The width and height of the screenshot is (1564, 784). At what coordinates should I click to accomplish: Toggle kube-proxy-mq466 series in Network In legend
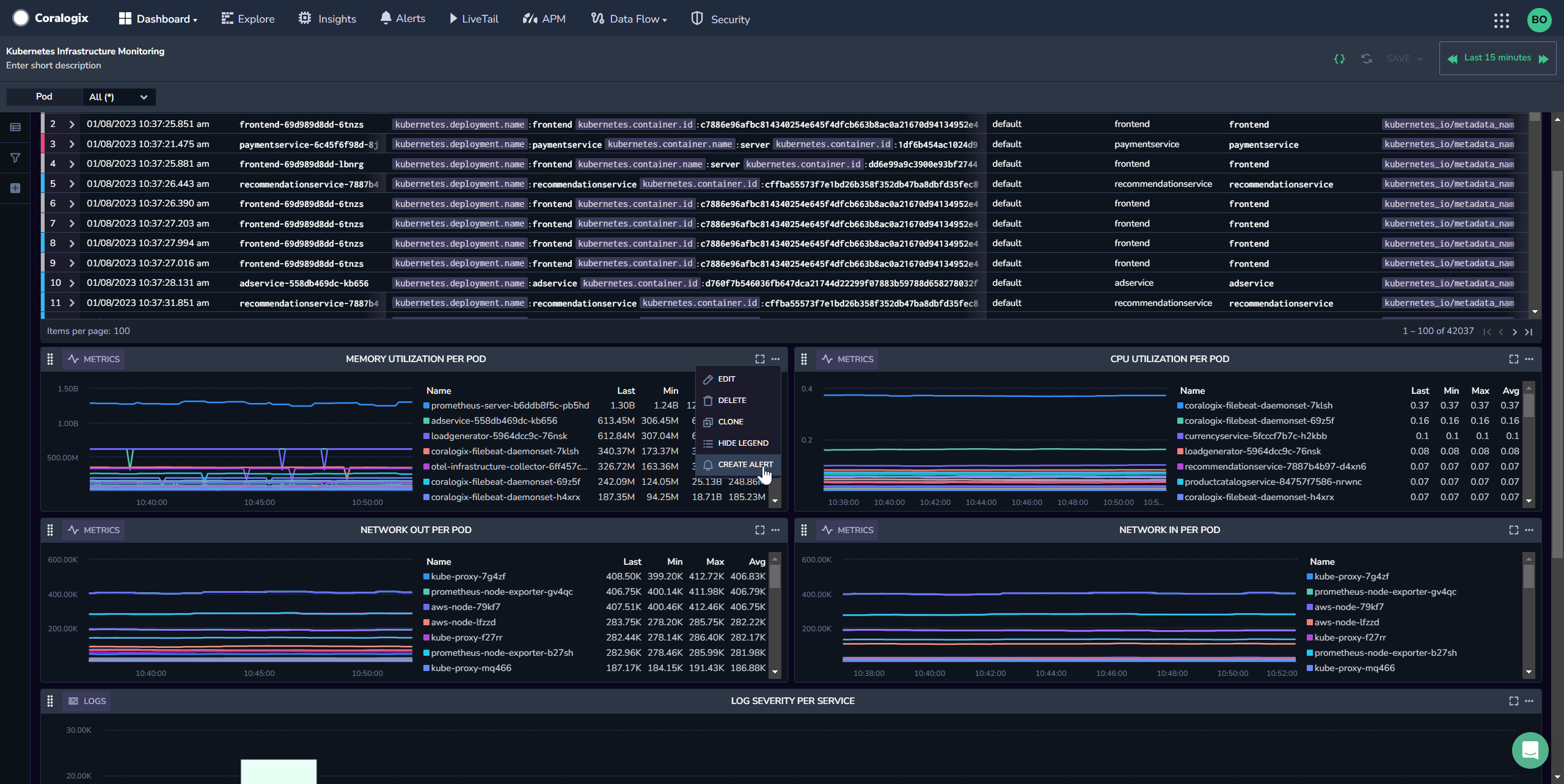point(1351,668)
